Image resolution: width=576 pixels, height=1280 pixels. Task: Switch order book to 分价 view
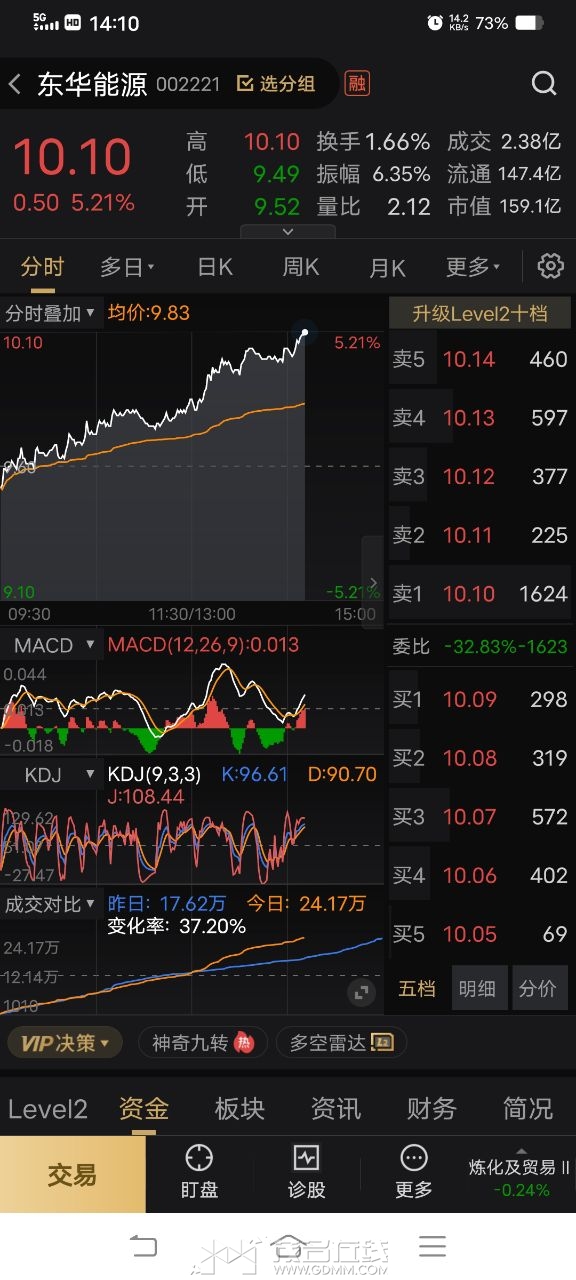pos(538,989)
